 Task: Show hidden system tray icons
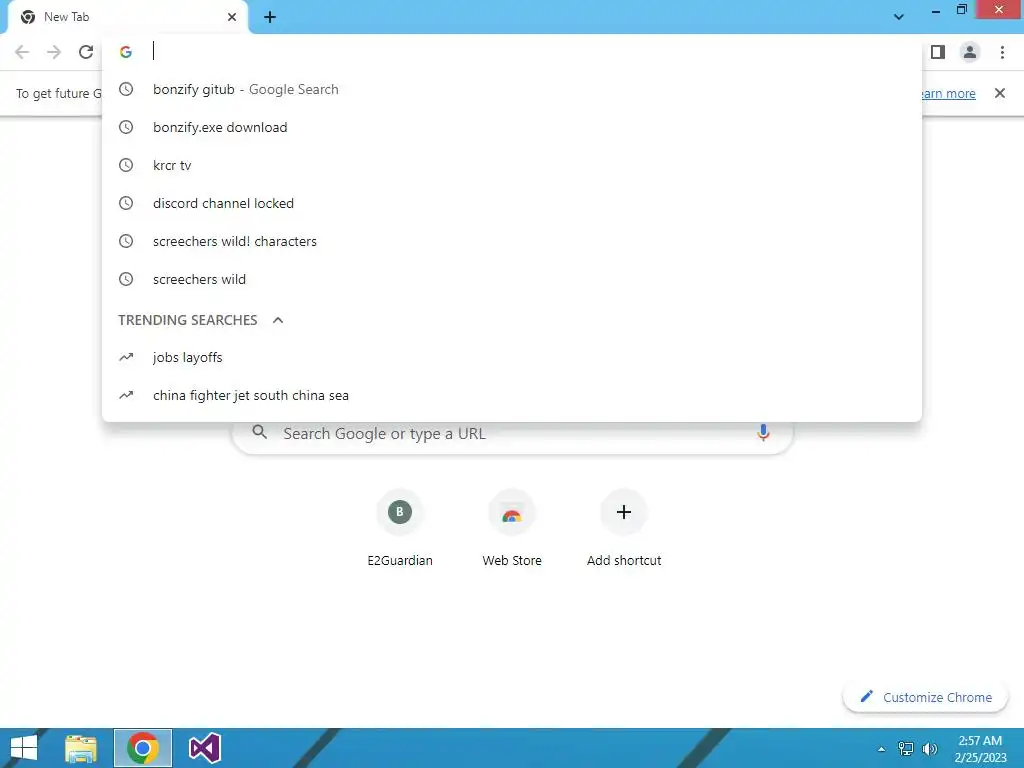(x=881, y=749)
